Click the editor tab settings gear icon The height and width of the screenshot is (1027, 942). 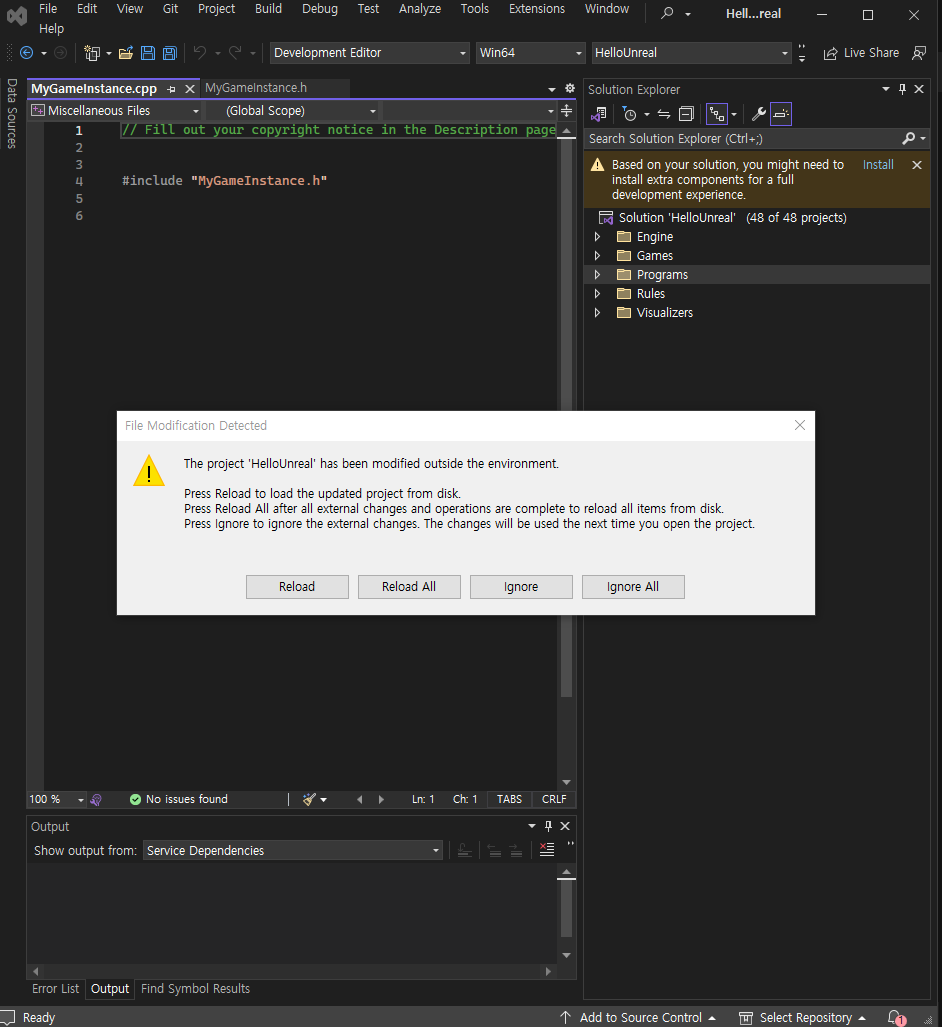570,88
